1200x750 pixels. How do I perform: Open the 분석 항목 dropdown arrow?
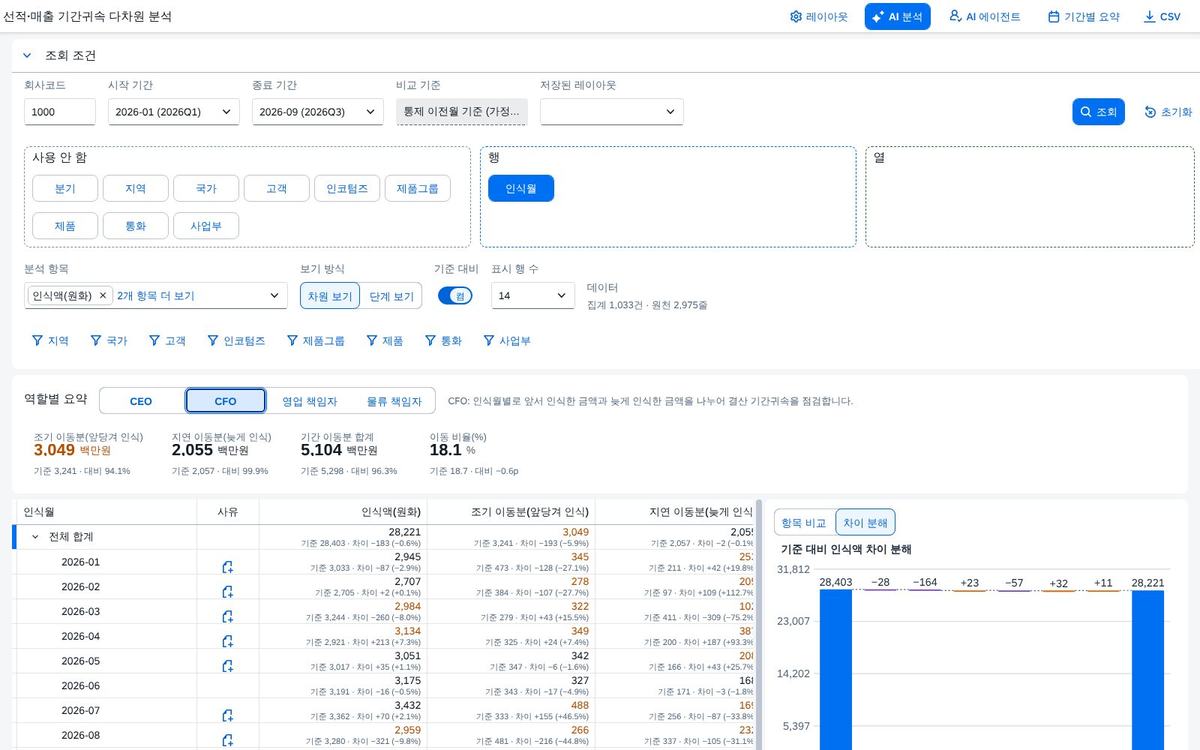(275, 296)
